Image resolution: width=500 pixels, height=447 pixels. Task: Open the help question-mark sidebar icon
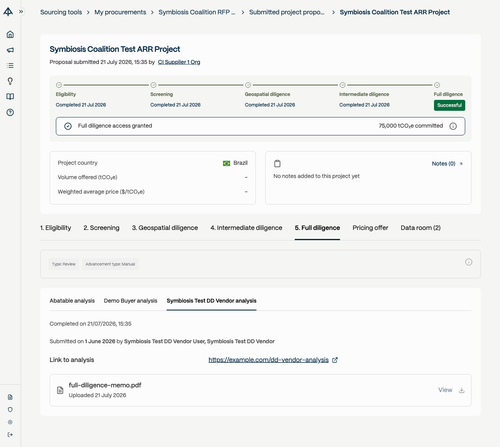click(10, 112)
